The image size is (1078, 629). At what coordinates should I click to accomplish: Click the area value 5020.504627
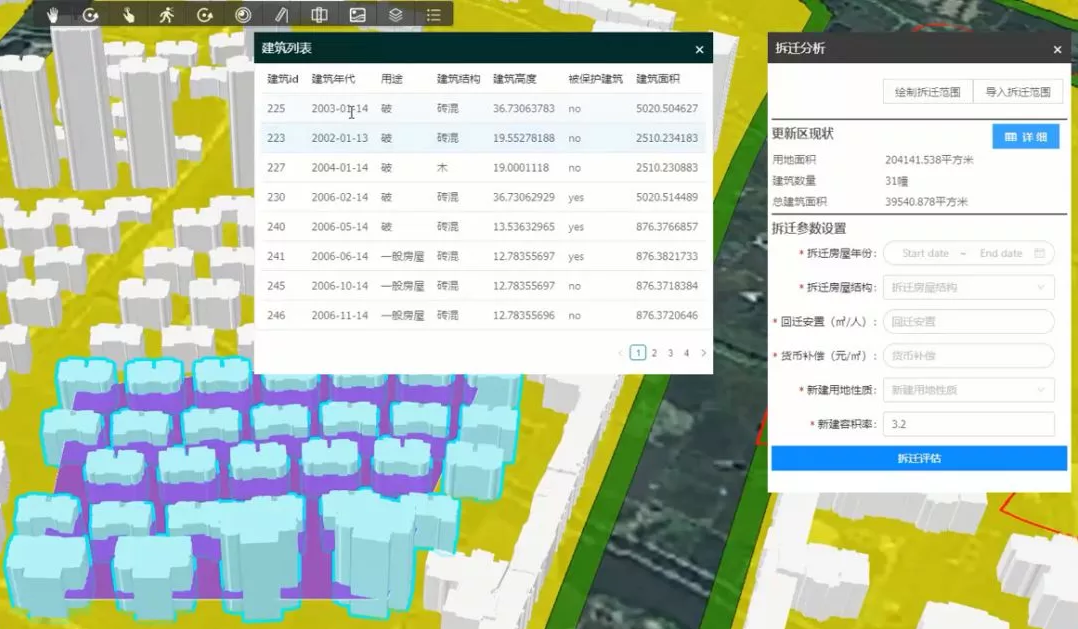667,109
